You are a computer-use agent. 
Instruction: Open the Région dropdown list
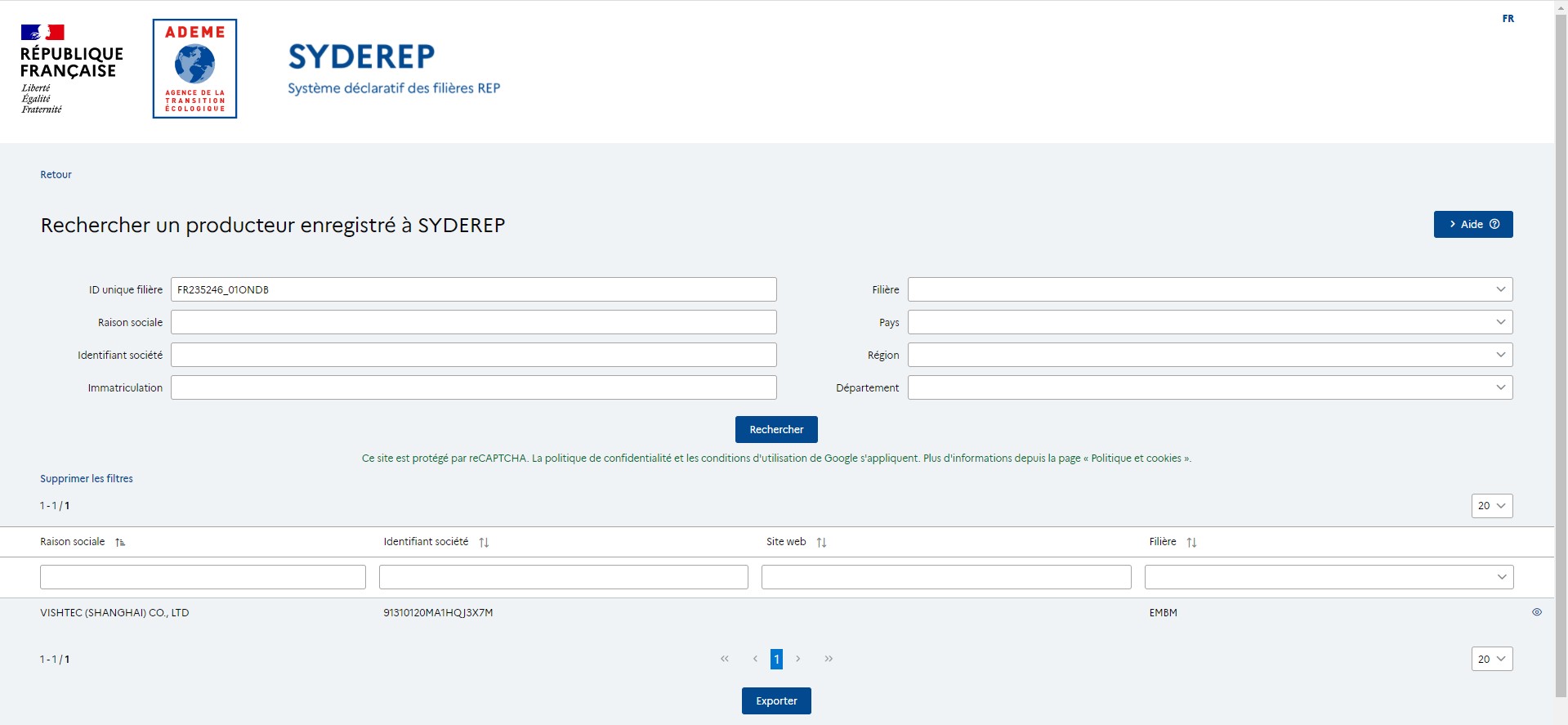click(x=1209, y=355)
